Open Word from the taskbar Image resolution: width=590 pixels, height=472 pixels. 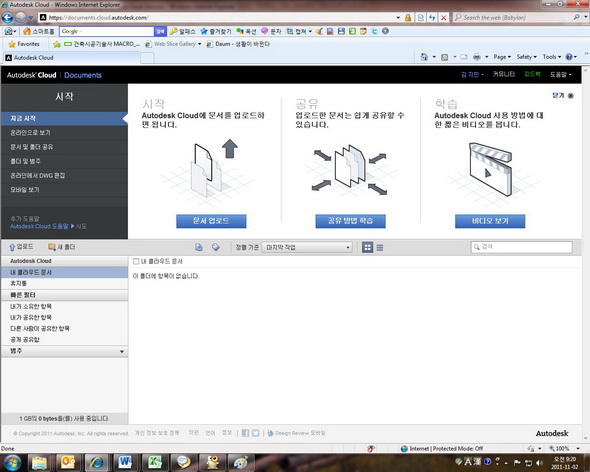coord(125,462)
